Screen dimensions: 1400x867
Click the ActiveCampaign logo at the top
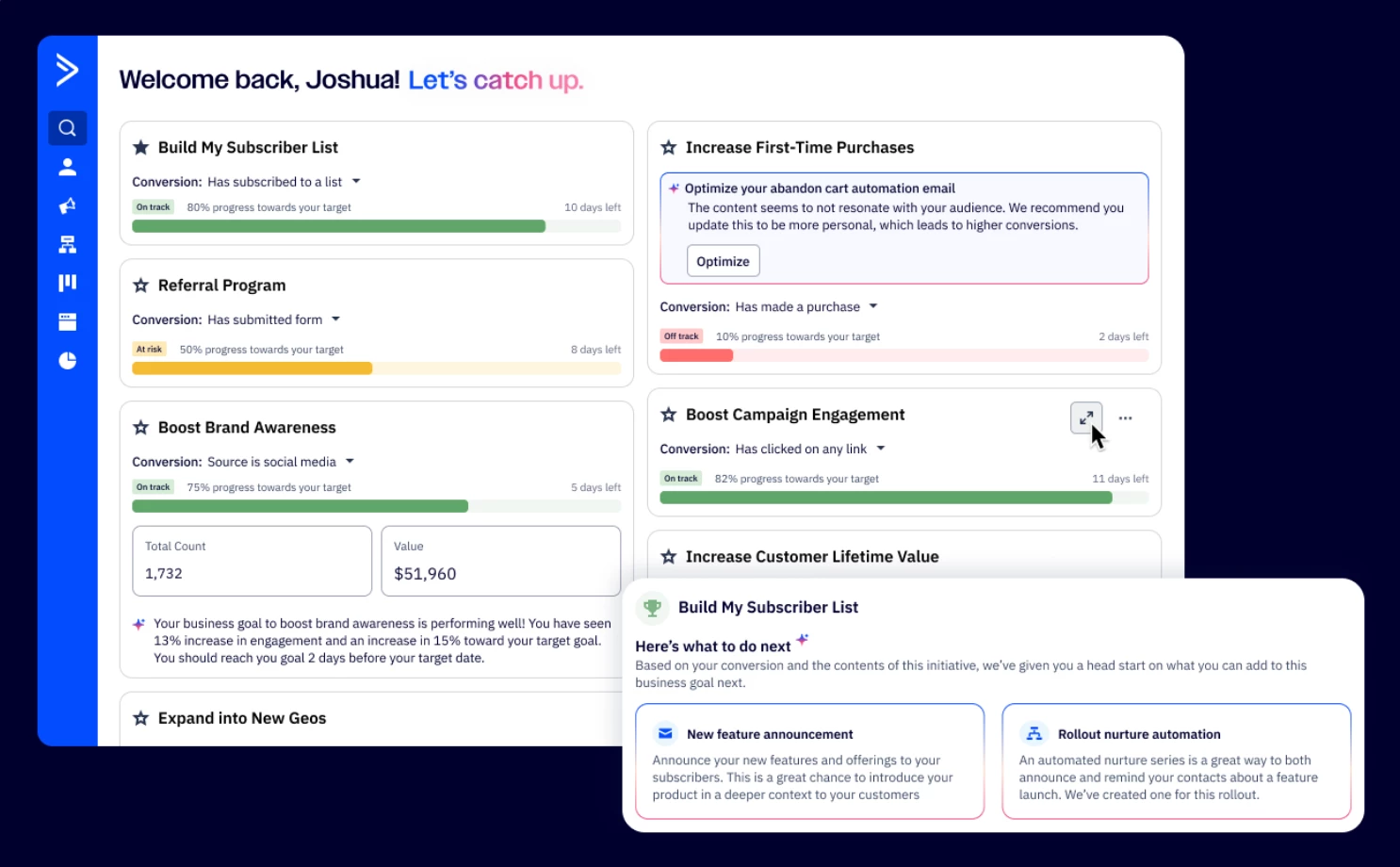coord(67,70)
